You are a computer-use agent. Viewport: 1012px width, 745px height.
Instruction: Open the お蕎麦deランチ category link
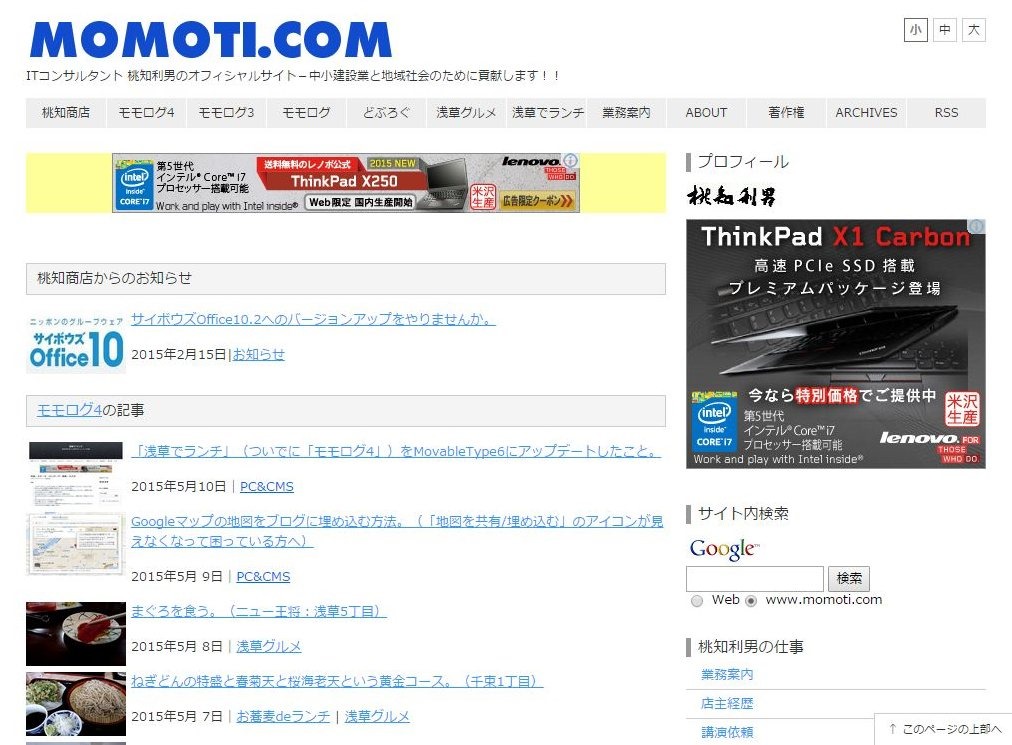283,716
